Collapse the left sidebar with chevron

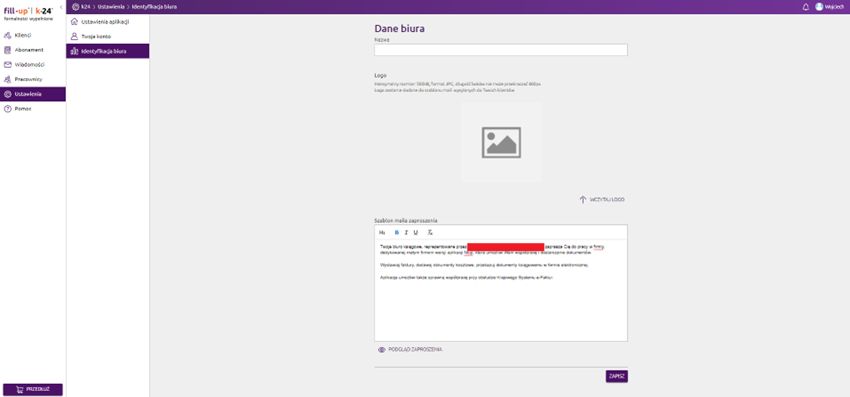click(x=61, y=7)
